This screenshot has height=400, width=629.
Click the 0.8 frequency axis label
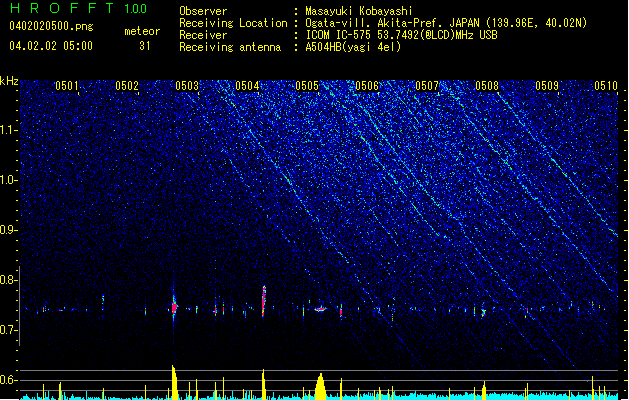(9, 280)
